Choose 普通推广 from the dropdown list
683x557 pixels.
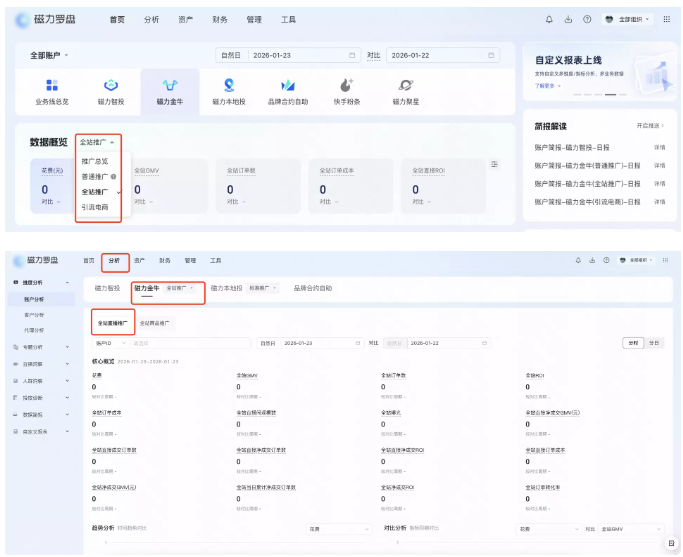(95, 176)
